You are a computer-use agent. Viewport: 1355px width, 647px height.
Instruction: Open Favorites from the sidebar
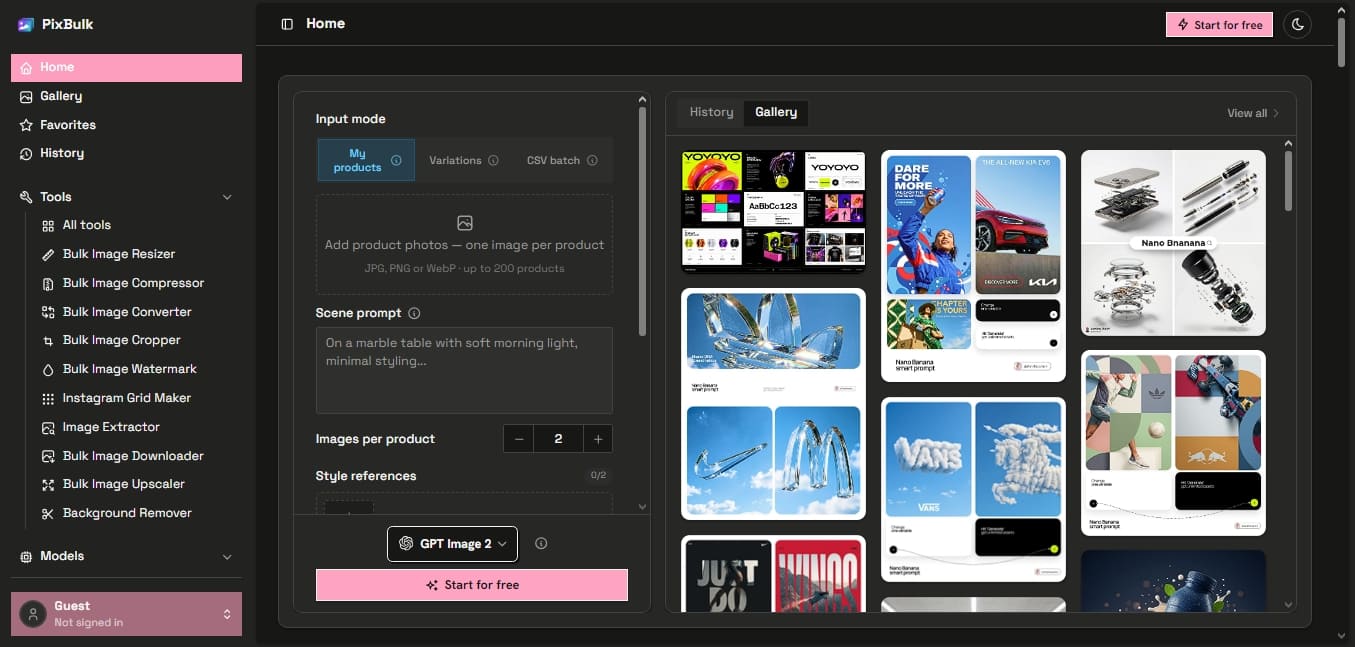[126, 125]
